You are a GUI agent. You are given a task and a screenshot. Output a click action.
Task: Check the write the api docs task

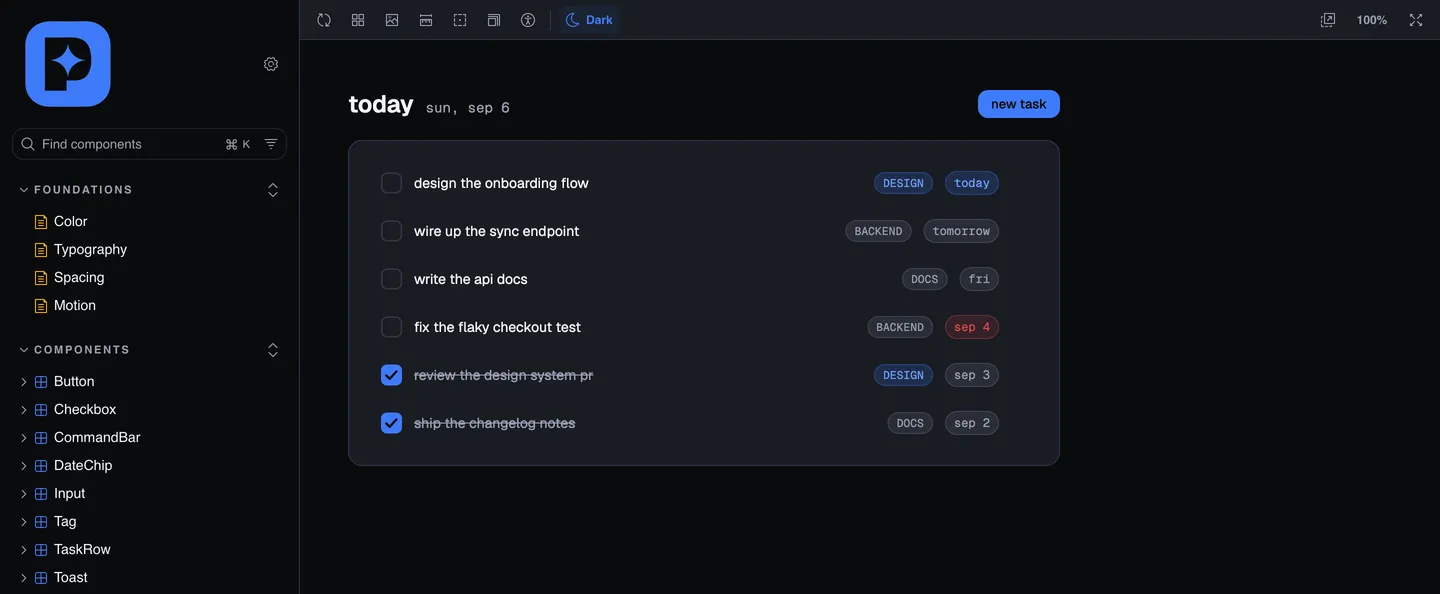pyautogui.click(x=392, y=279)
